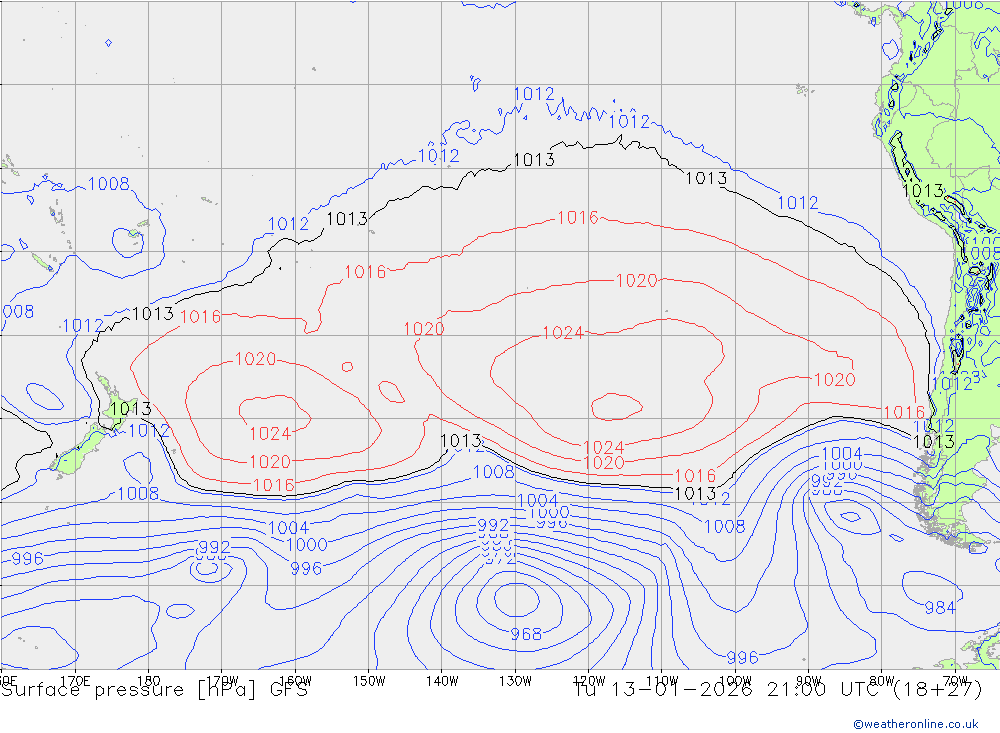Select the 100W longitude axis label
This screenshot has height=733, width=1000.
(x=735, y=681)
